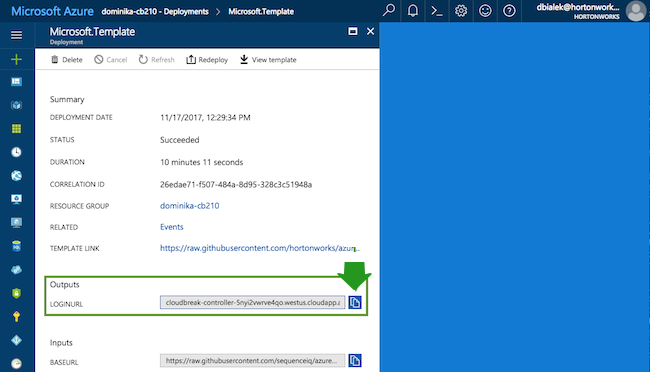Open the Settings gear icon
Viewport: 650px width, 372px height.
(461, 10)
